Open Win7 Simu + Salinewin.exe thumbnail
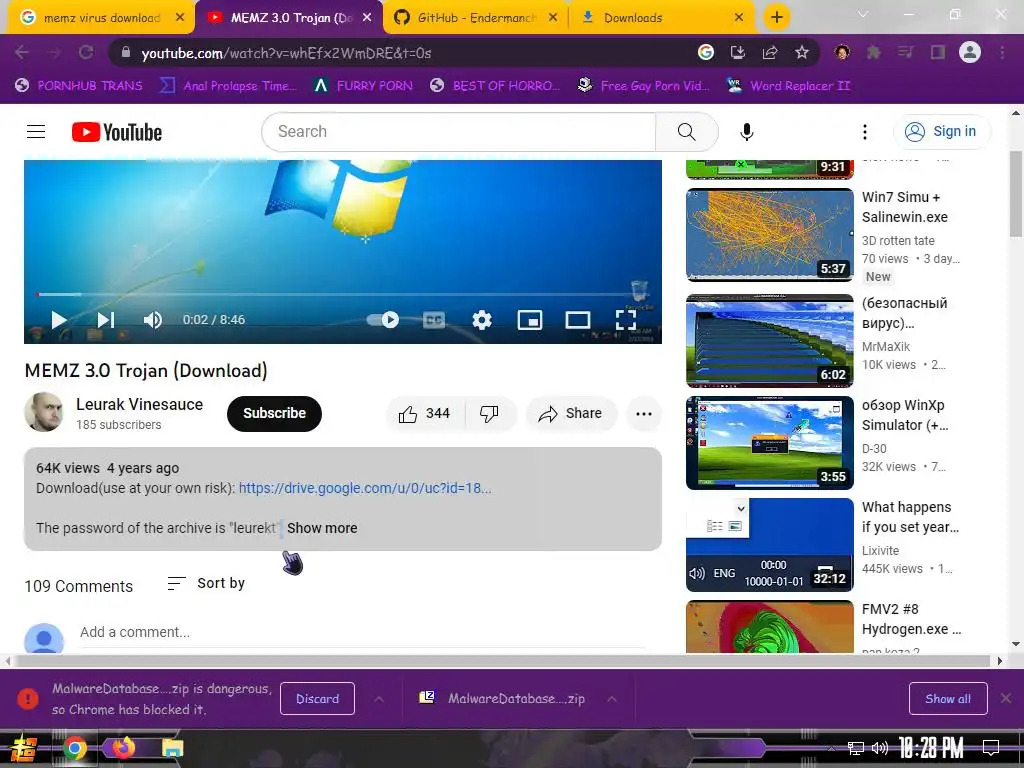 coord(770,235)
